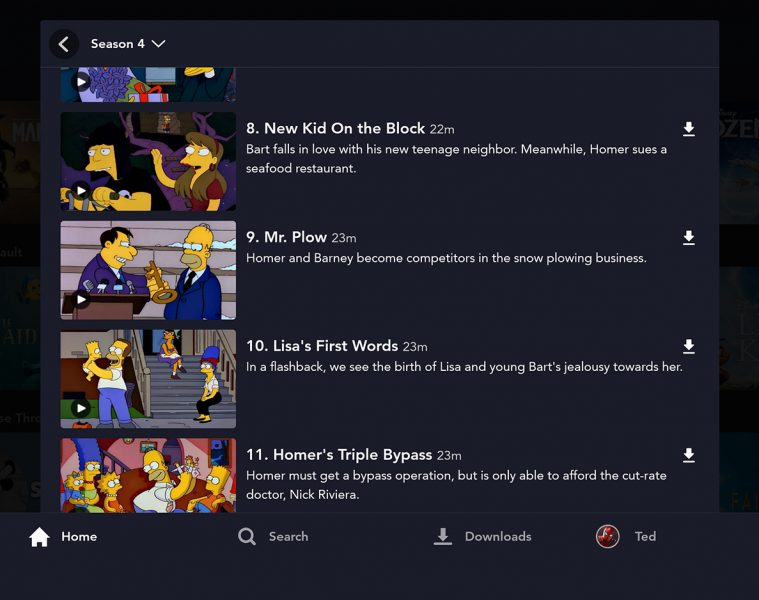Play New Kid On the Block thumbnail
759x600 pixels.
pos(148,161)
